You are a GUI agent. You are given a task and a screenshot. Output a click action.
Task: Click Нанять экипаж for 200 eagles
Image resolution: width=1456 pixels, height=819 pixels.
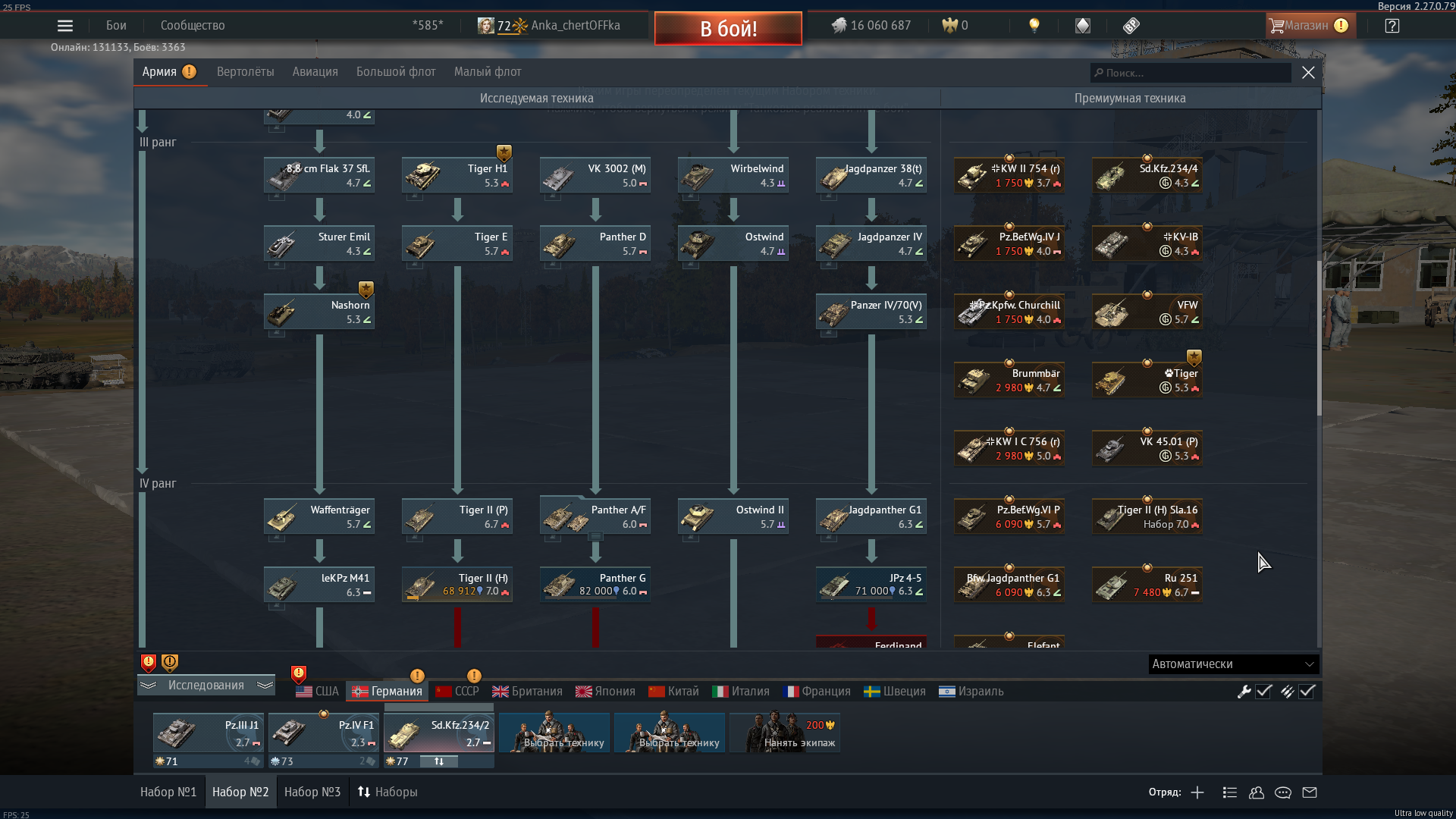(785, 733)
